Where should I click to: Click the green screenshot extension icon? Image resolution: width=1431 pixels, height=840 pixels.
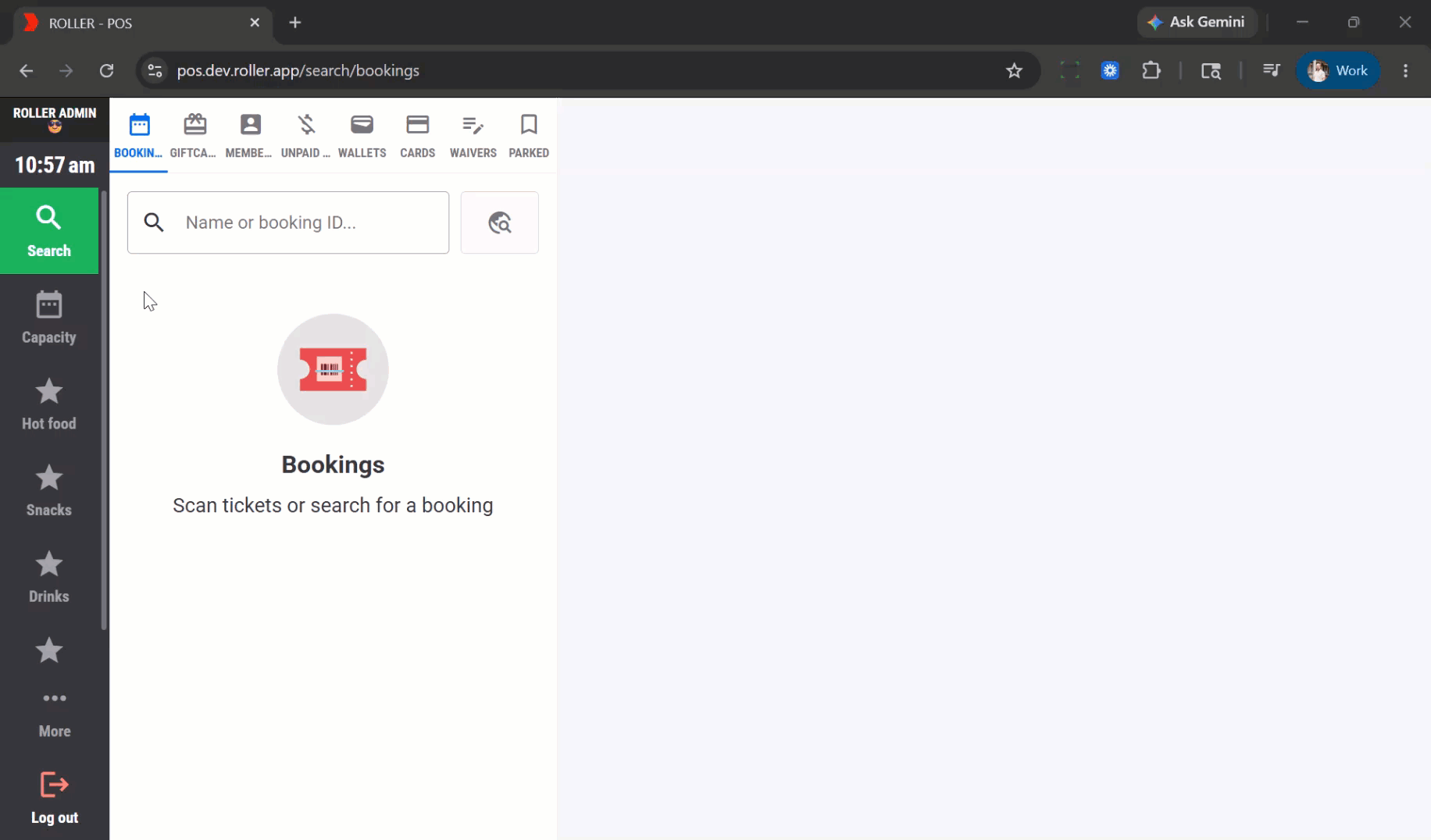coord(1069,70)
